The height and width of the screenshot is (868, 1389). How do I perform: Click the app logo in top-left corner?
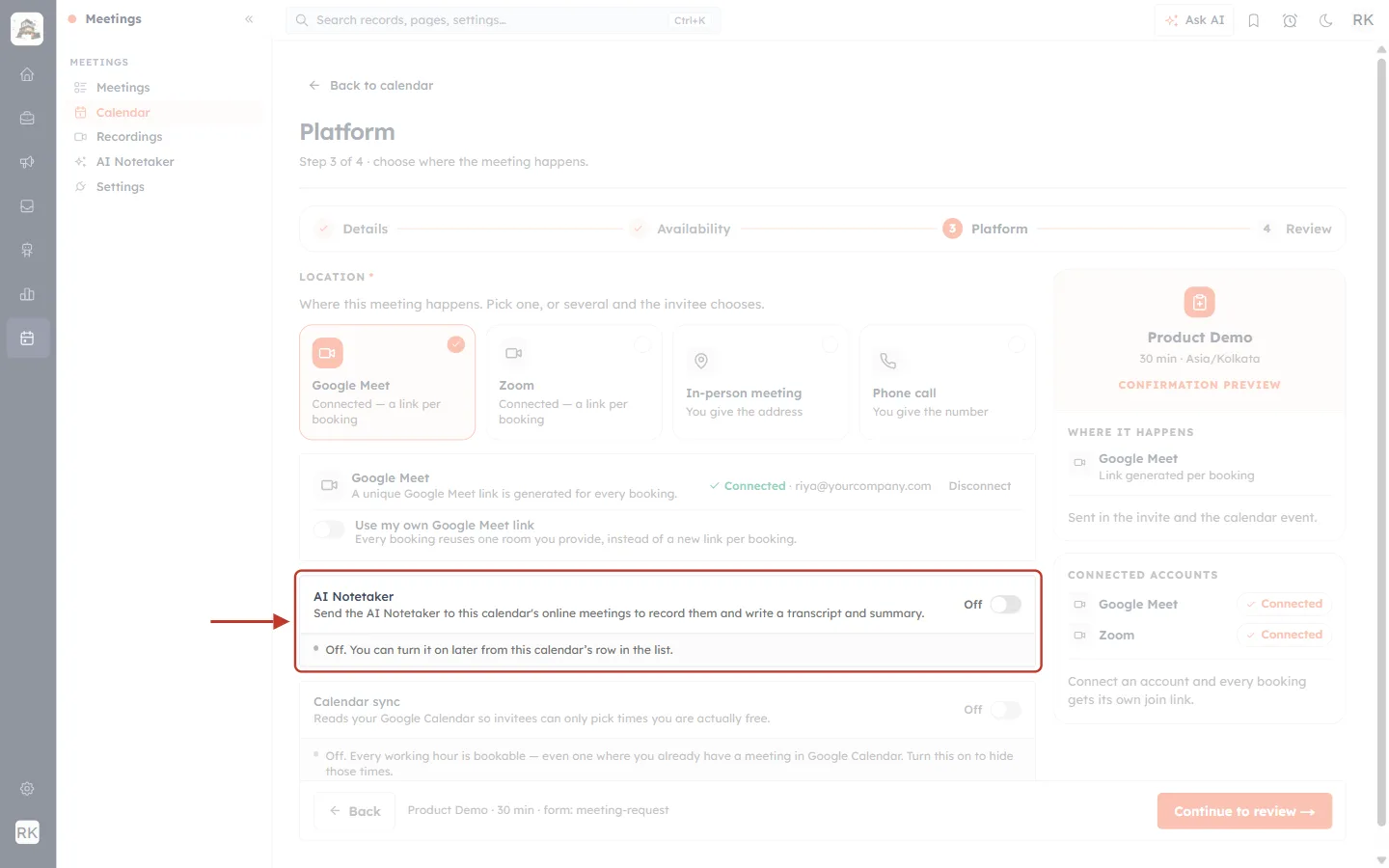pyautogui.click(x=27, y=29)
